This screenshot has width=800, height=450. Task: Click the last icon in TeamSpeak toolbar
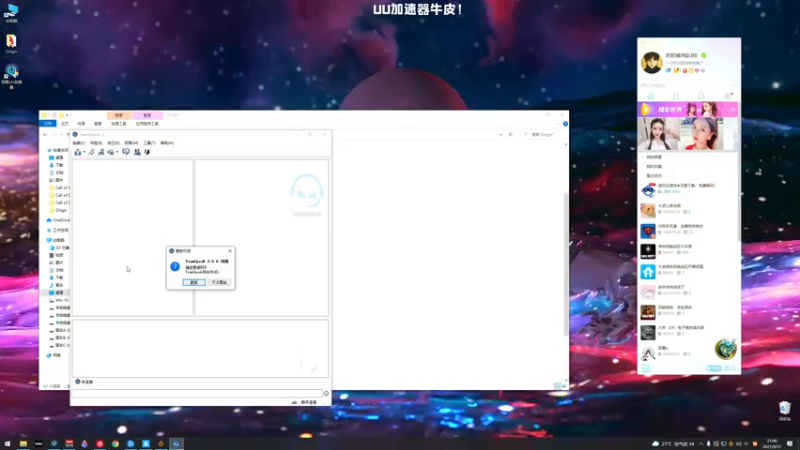click(x=147, y=152)
